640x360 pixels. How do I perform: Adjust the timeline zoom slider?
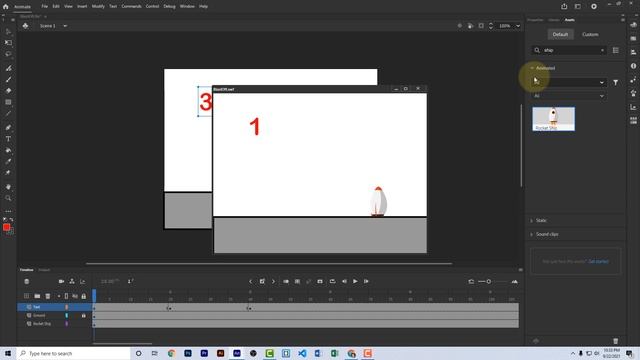[x=488, y=282]
